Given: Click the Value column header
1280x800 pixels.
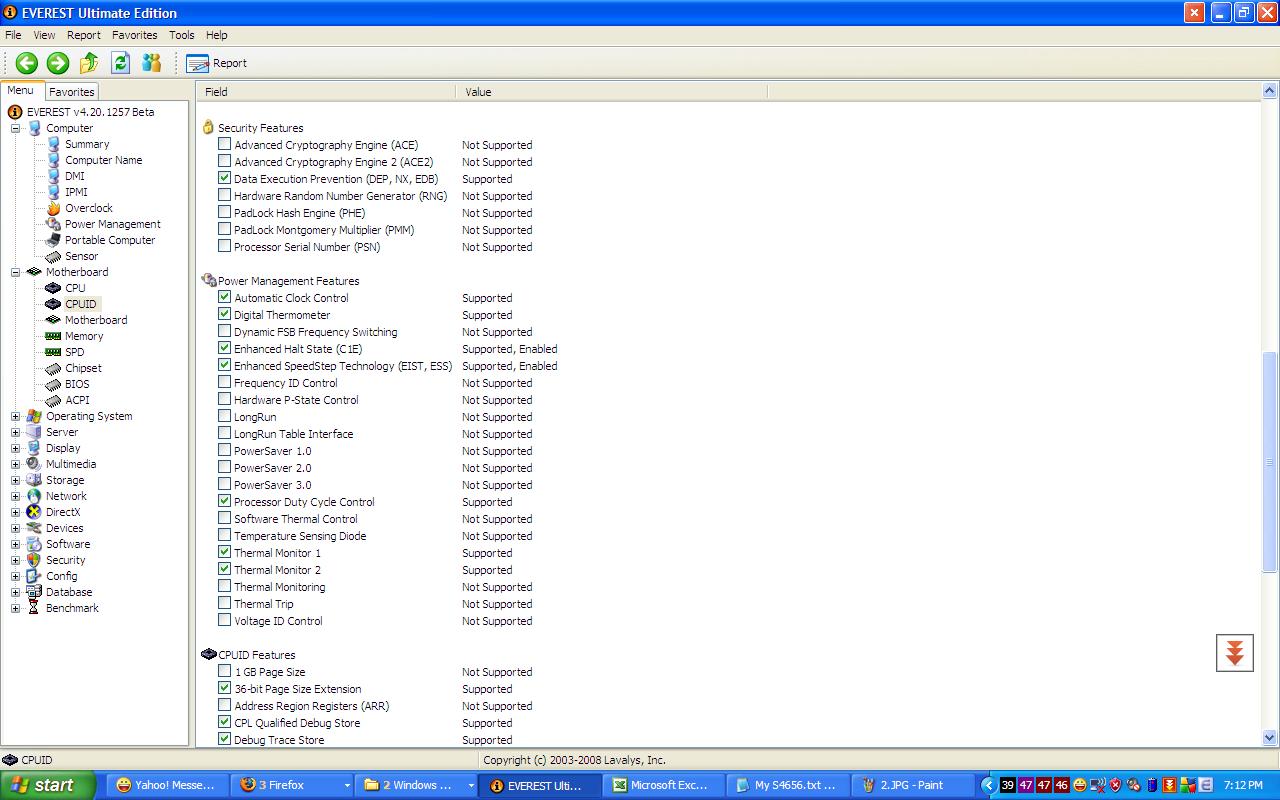Looking at the screenshot, I should [611, 91].
